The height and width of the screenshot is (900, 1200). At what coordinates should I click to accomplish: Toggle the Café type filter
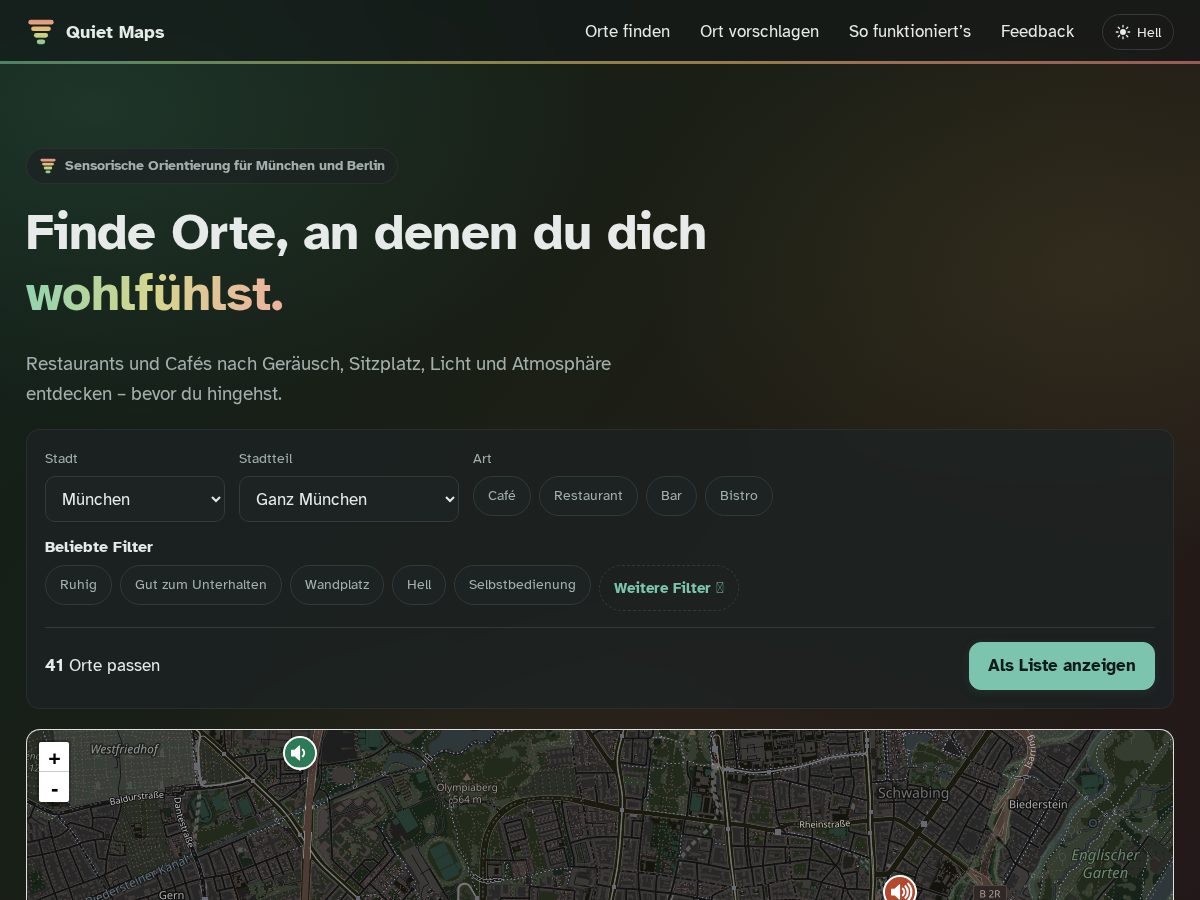tap(502, 496)
